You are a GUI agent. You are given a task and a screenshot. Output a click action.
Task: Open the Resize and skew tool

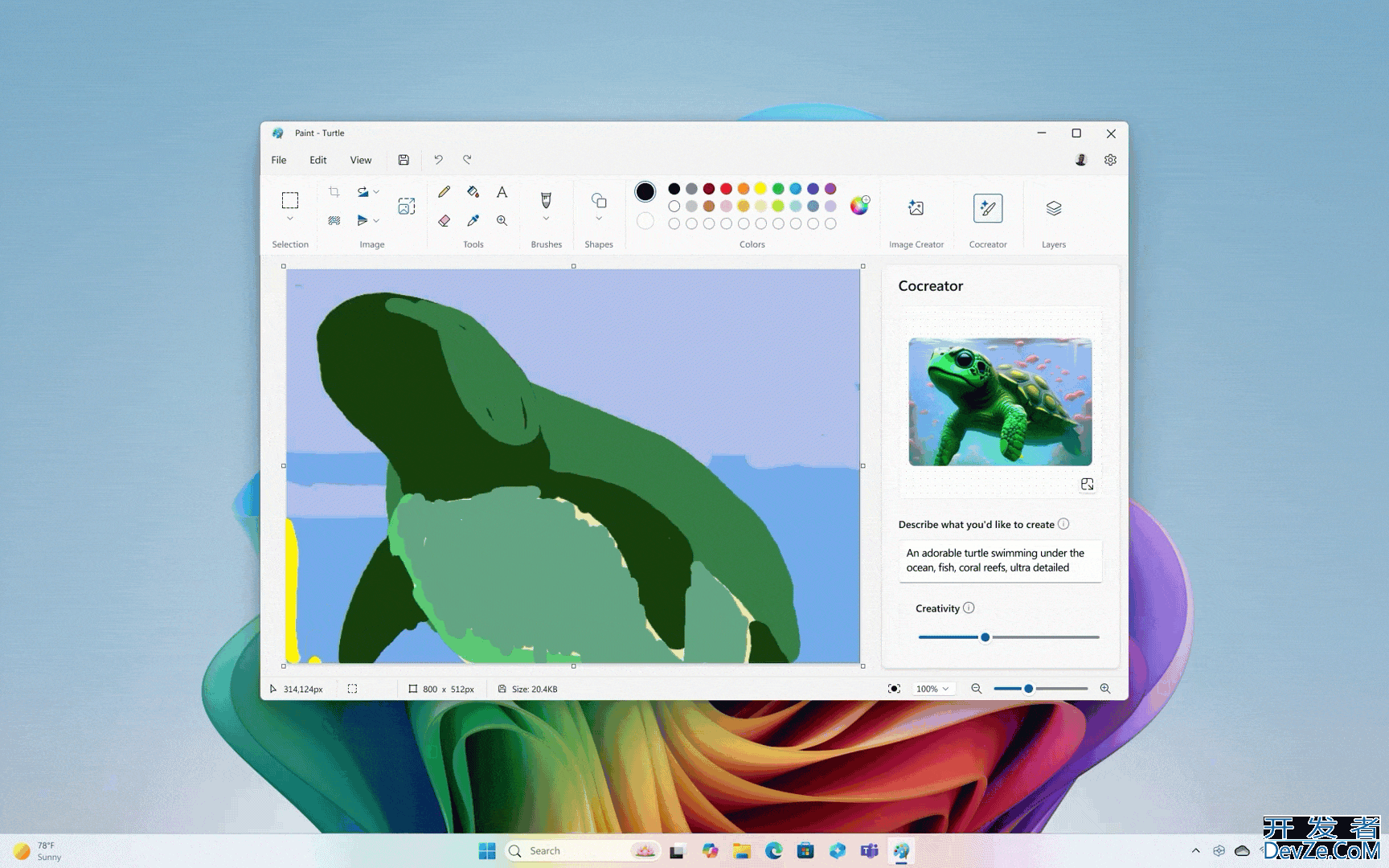pos(407,207)
